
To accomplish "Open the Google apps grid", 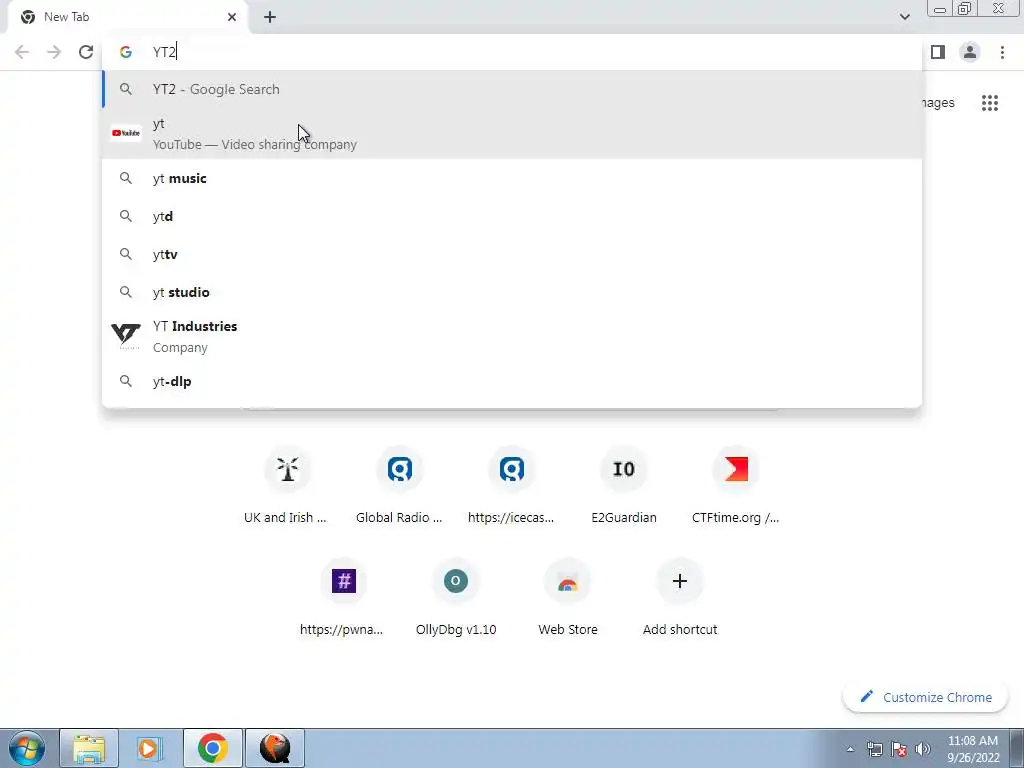I will click(x=990, y=103).
